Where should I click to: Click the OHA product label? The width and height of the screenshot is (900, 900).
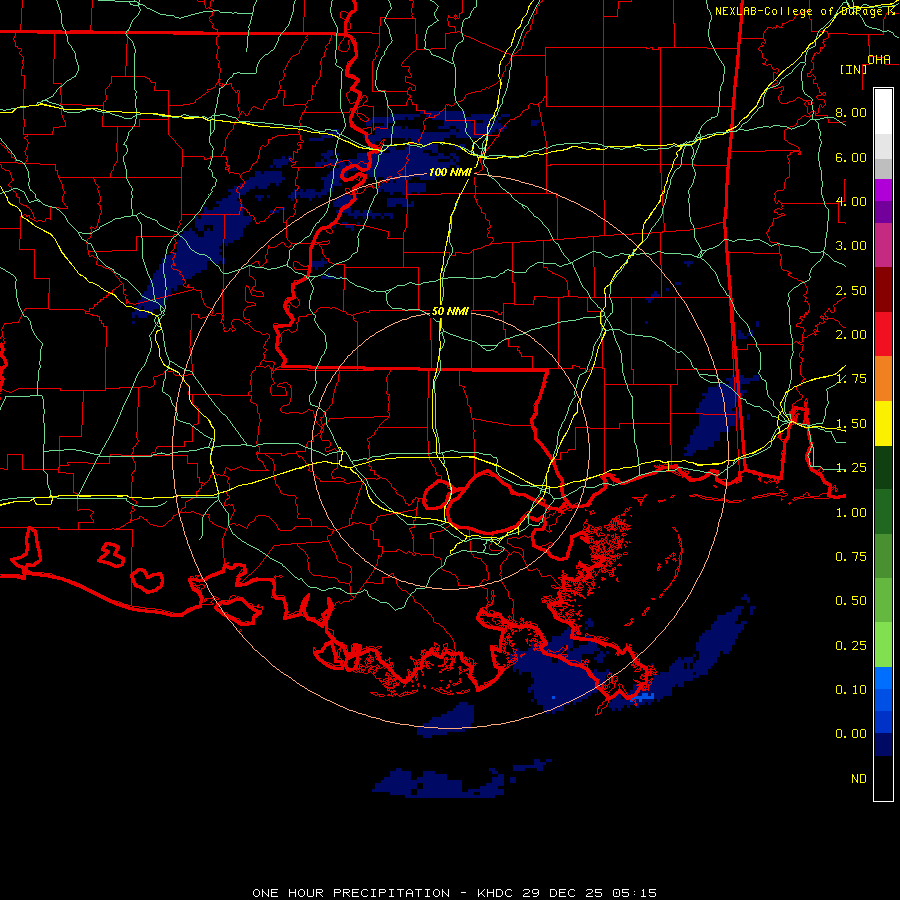[879, 60]
